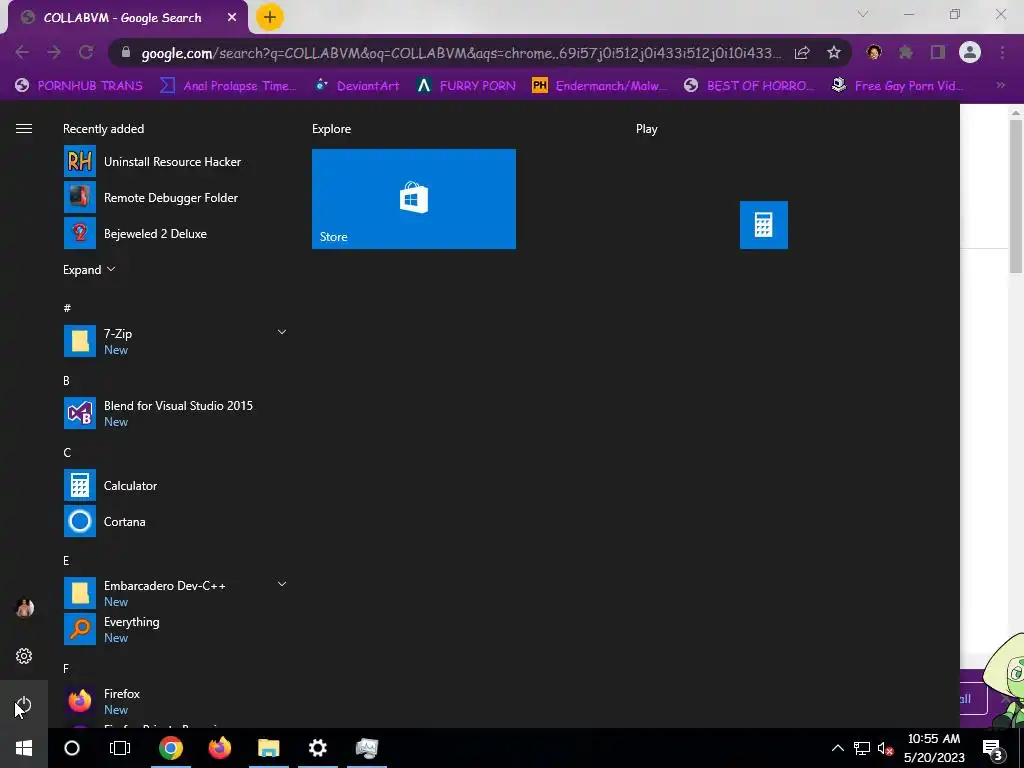Viewport: 1024px width, 768px height.
Task: Share this page icon in address bar
Action: [x=802, y=53]
